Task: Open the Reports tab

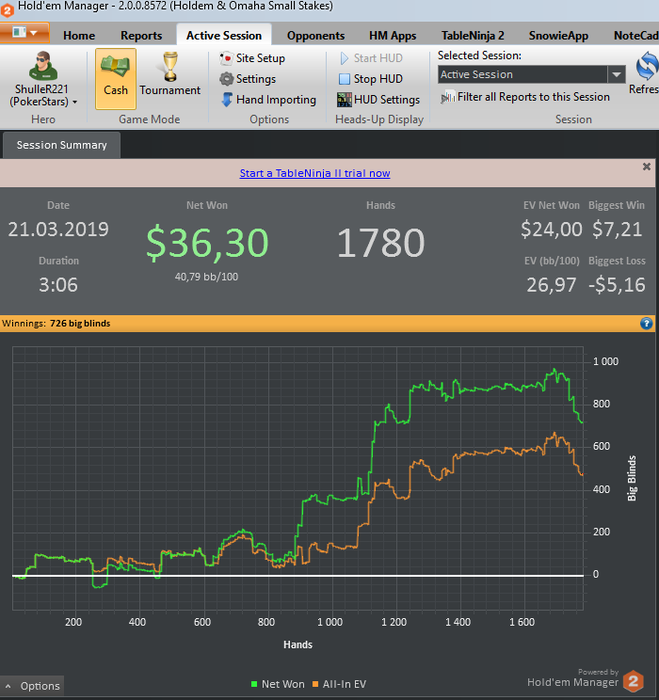Action: point(141,35)
